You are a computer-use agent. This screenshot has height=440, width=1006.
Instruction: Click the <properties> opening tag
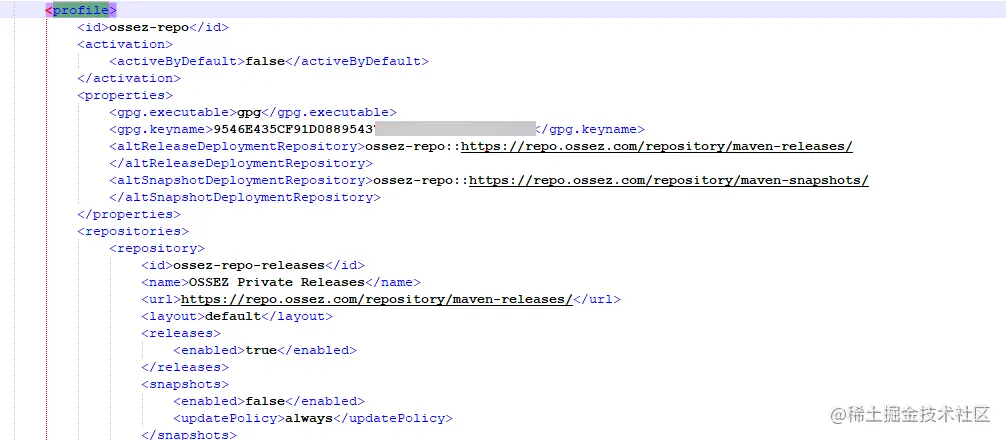(x=125, y=96)
